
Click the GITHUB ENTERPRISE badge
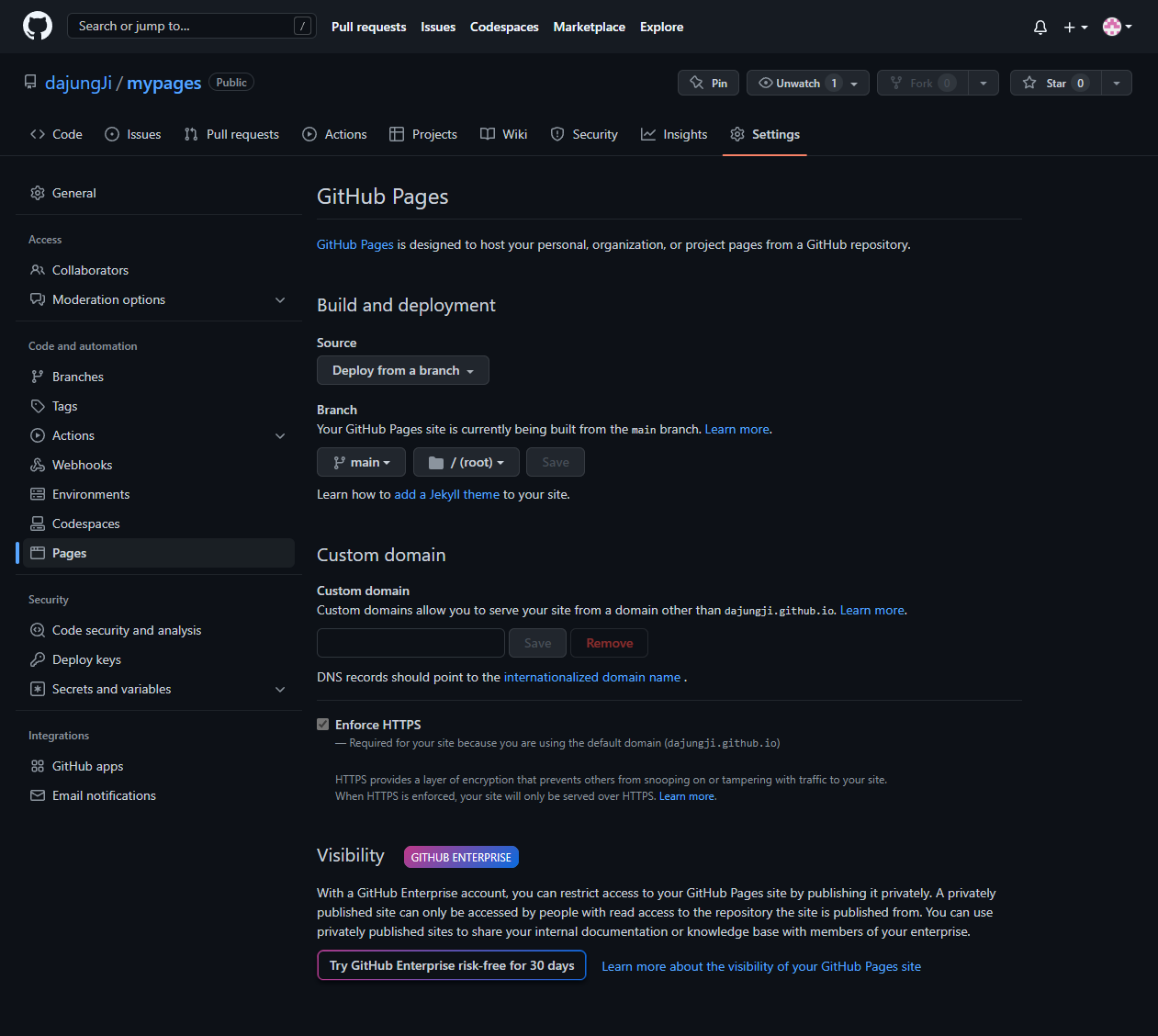(x=461, y=857)
